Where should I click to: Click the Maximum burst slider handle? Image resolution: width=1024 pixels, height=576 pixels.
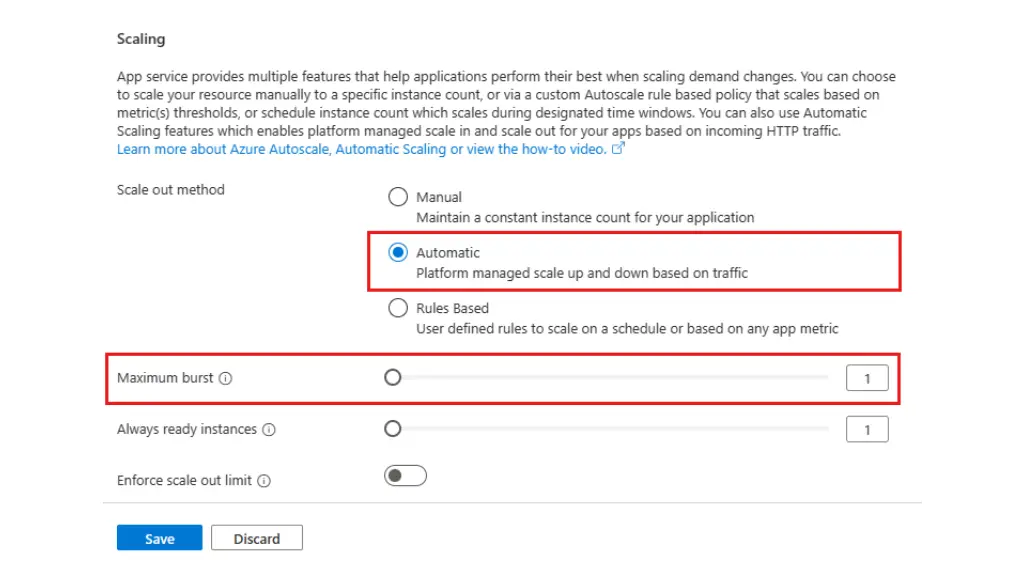(392, 377)
